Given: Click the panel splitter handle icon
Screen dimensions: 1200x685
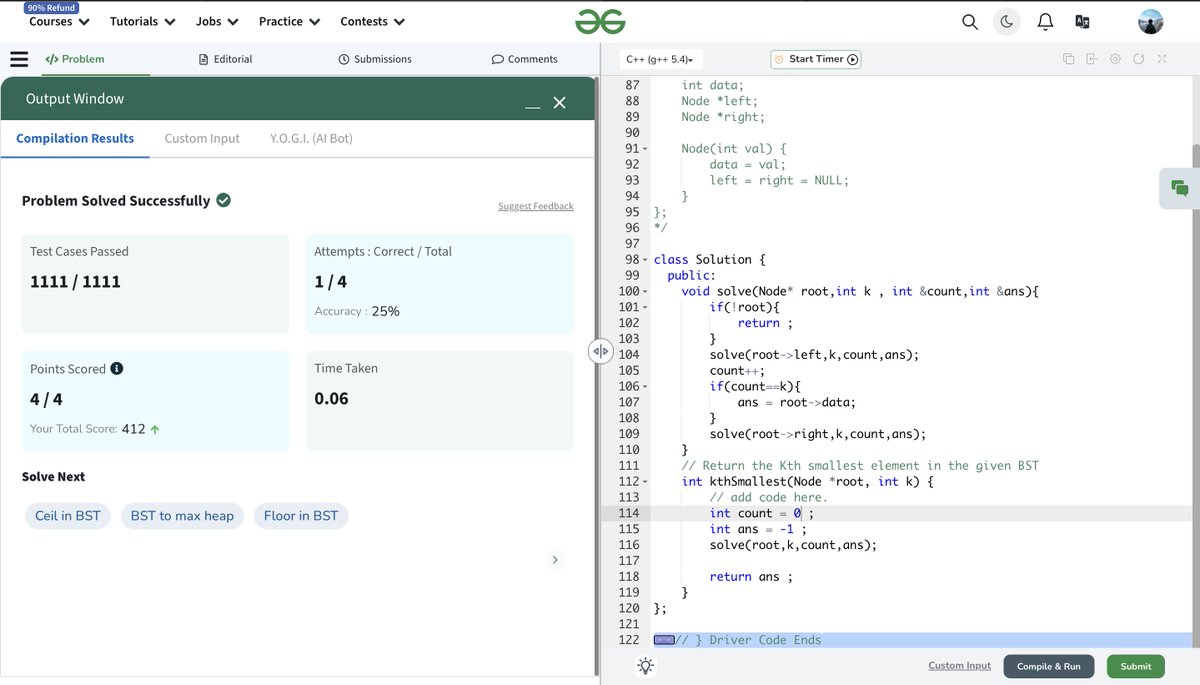Looking at the screenshot, I should [600, 351].
